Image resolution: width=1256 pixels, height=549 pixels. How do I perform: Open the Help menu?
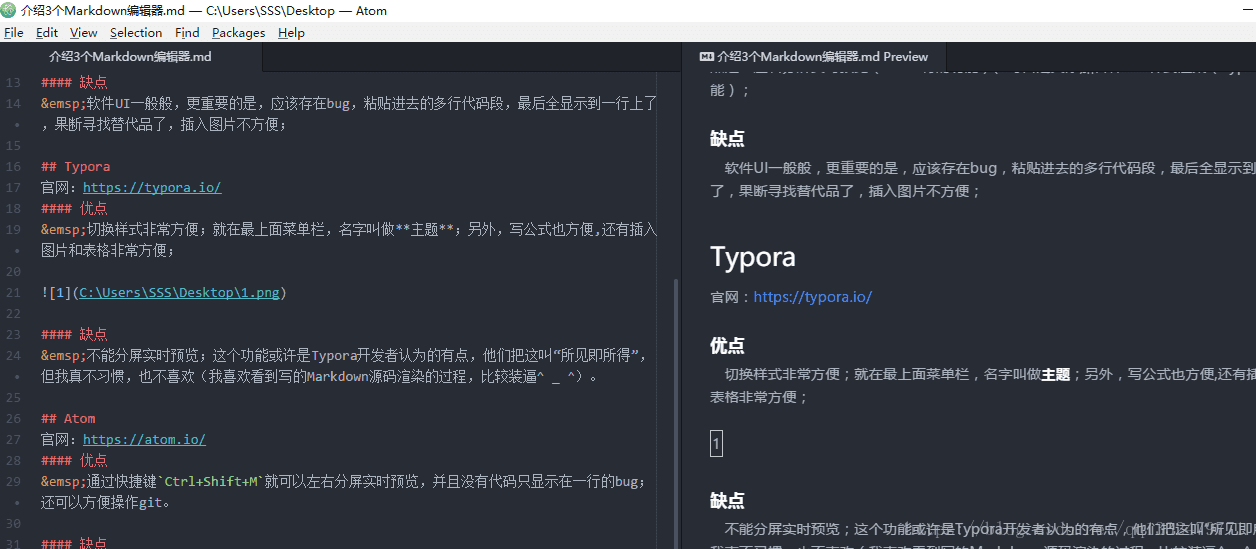[x=291, y=32]
